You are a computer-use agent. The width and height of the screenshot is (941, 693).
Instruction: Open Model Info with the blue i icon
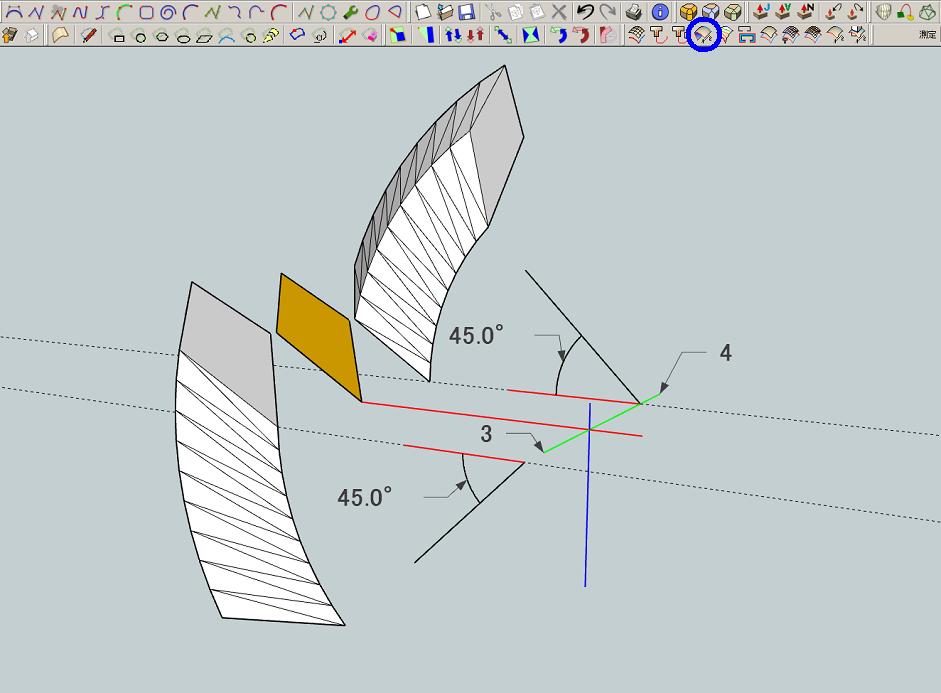click(x=660, y=11)
